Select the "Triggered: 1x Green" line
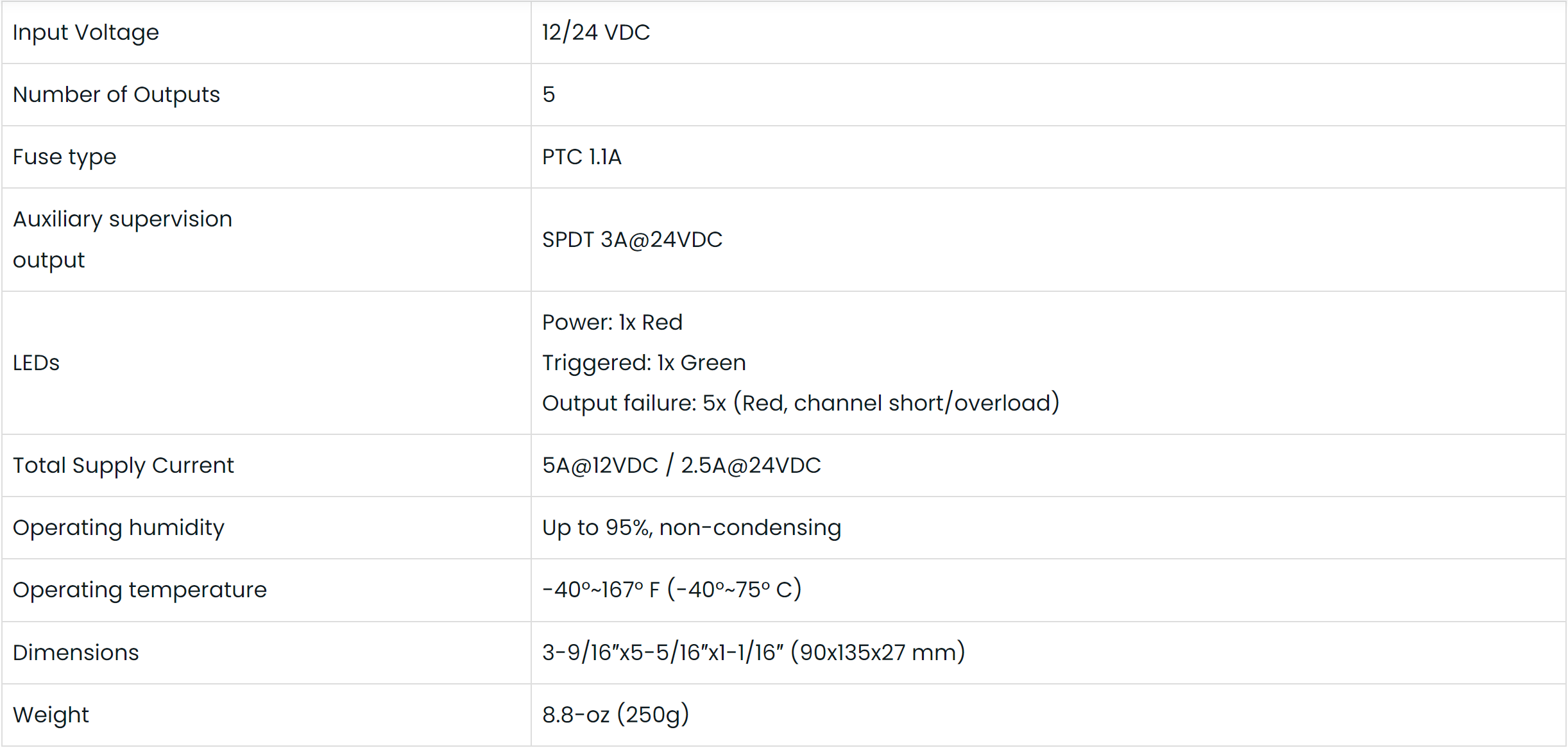Image resolution: width=1568 pixels, height=748 pixels. point(643,362)
